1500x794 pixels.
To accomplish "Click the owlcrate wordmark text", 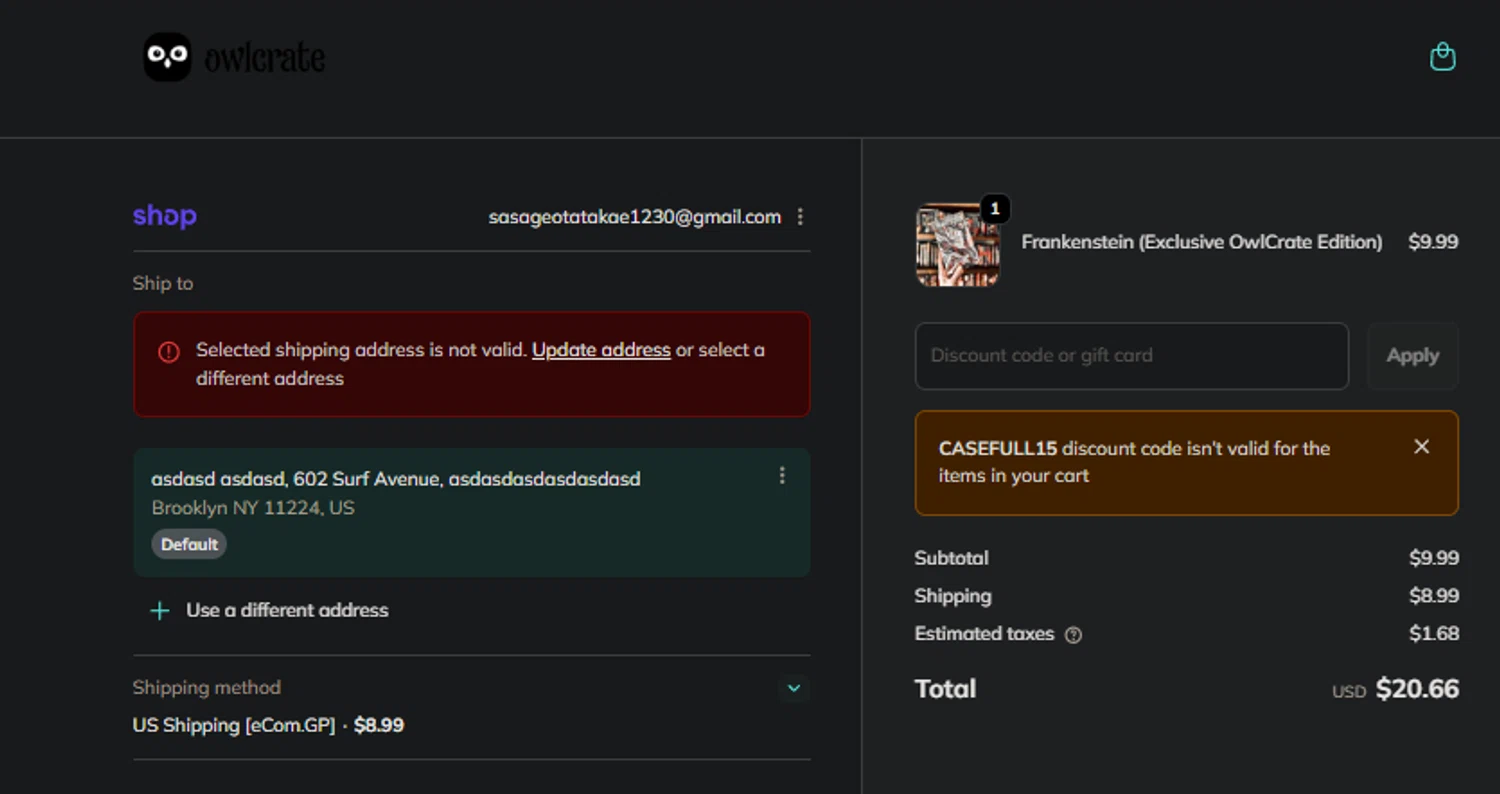I will click(x=265, y=57).
